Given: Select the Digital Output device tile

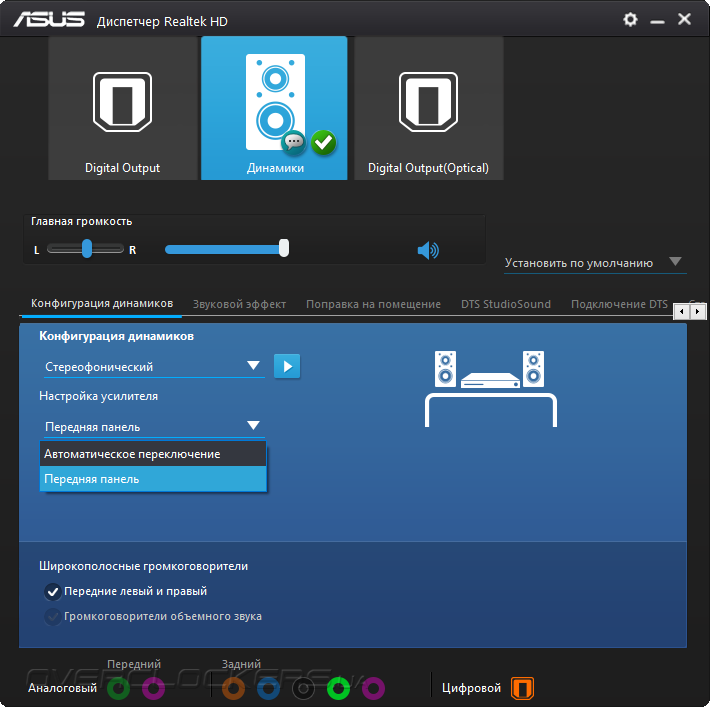Looking at the screenshot, I should 122,108.
